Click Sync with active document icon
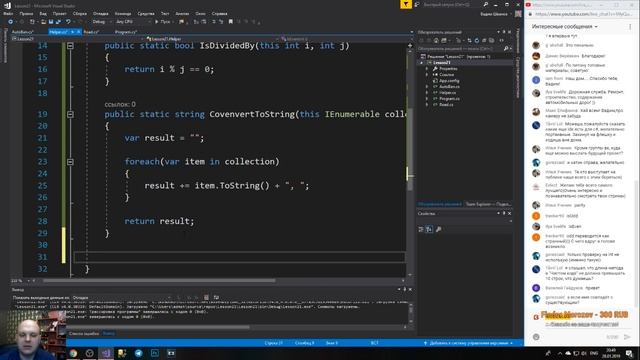 (x=469, y=40)
